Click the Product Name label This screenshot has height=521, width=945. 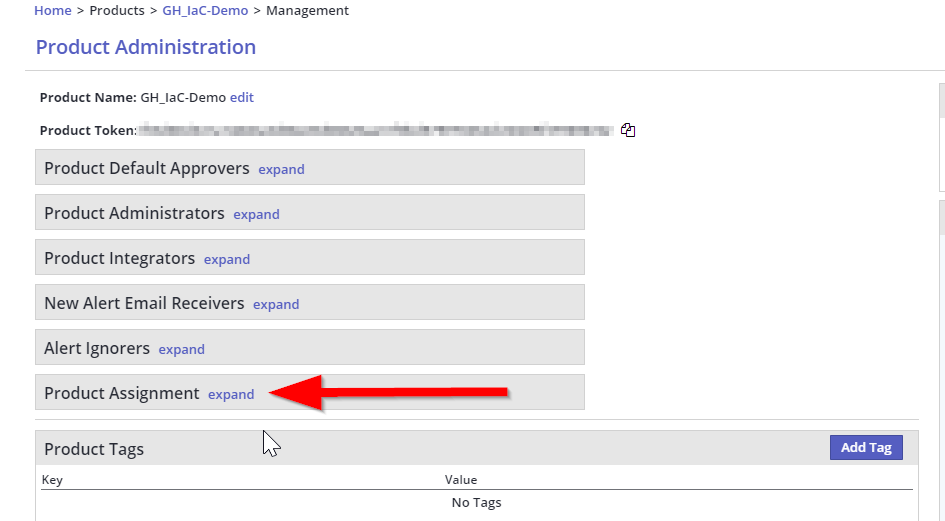tap(87, 98)
